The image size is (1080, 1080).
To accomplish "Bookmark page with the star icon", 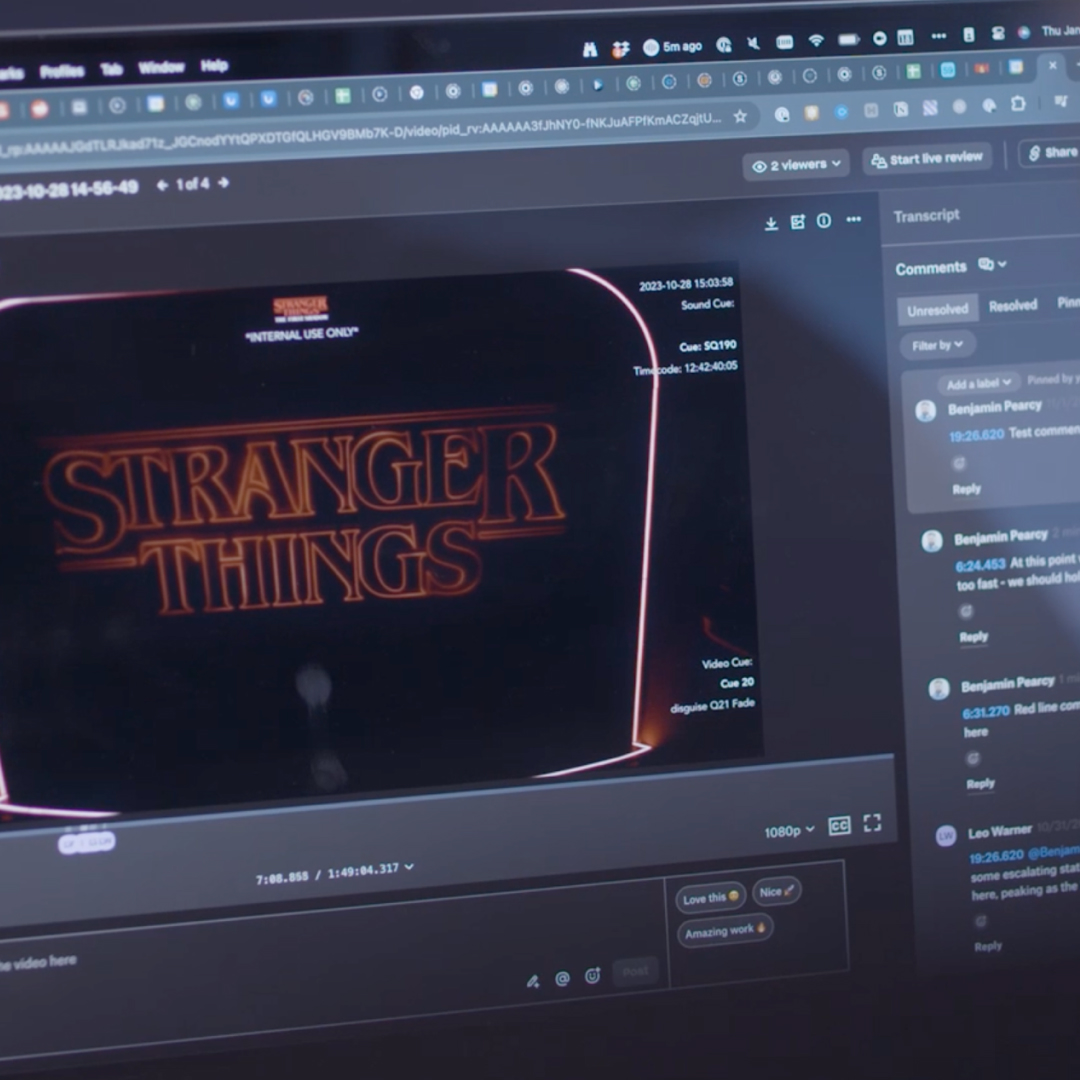I will coord(740,116).
